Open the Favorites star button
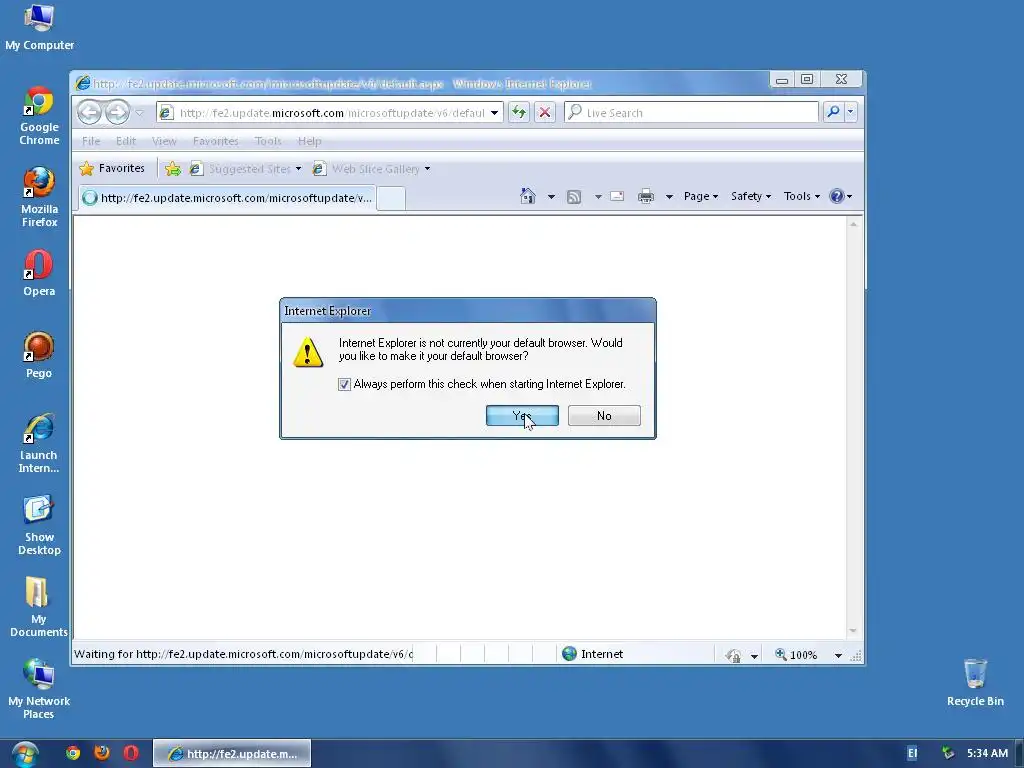Image resolution: width=1024 pixels, height=768 pixels. (112, 168)
